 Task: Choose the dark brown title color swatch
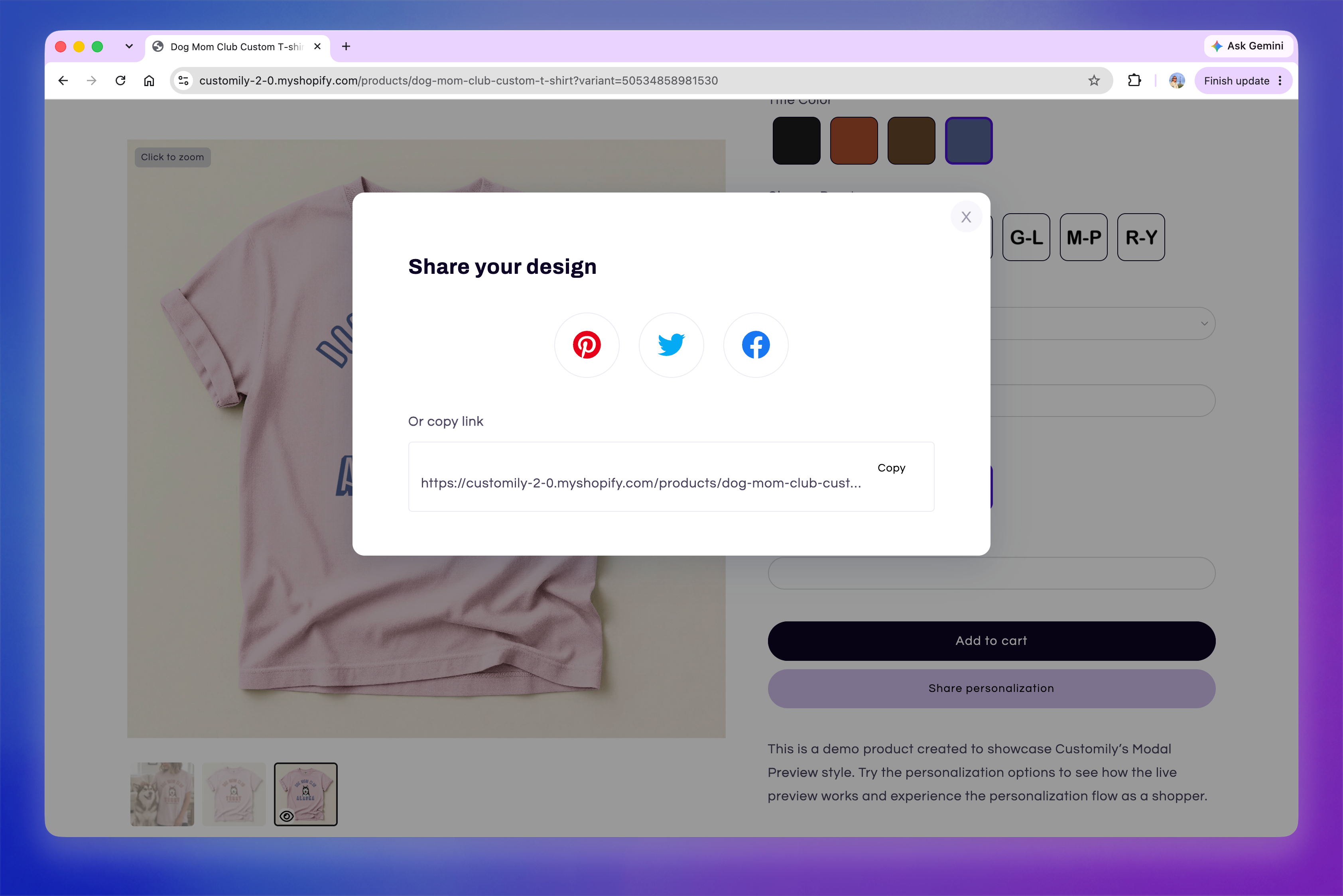point(911,141)
